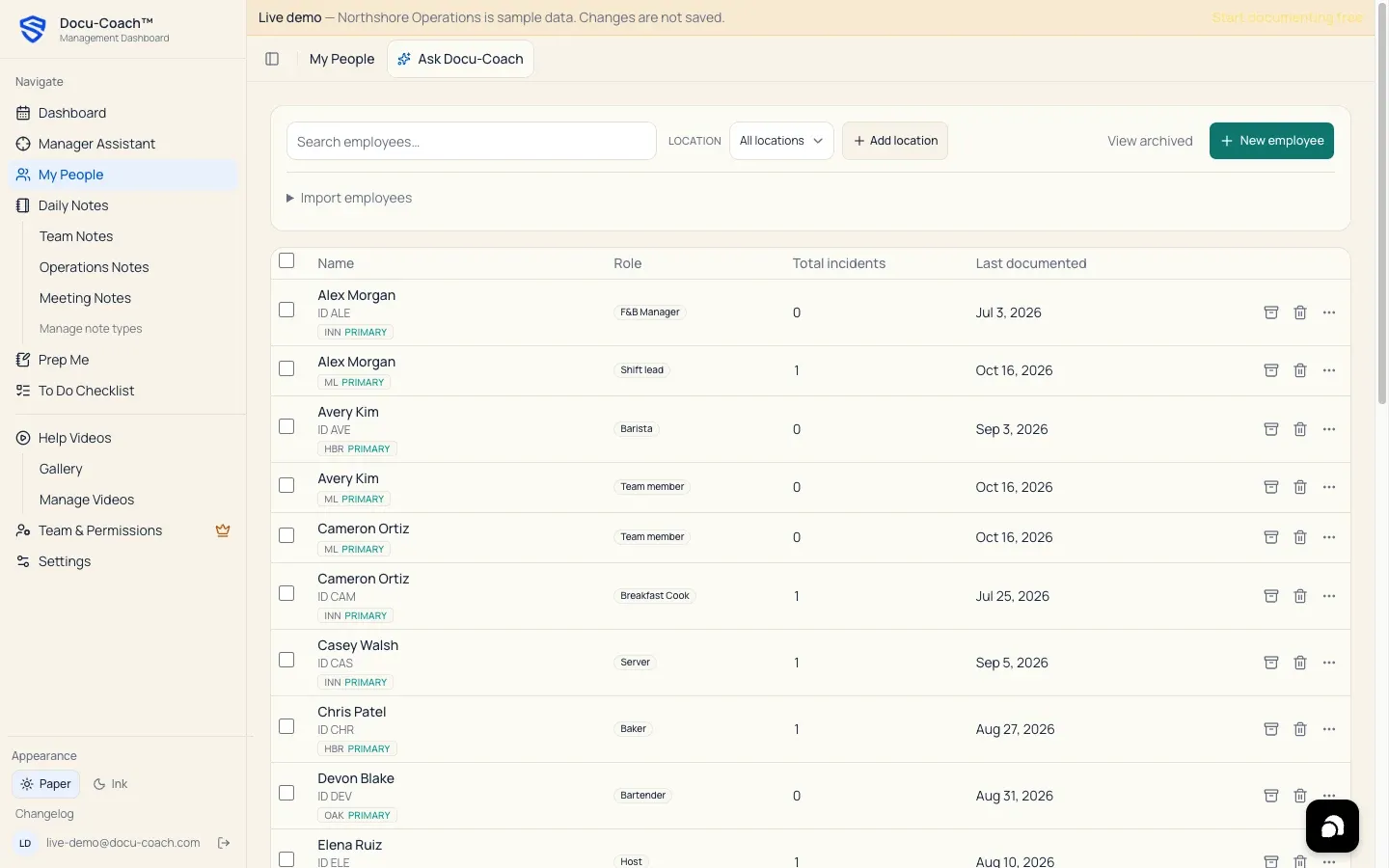
Task: Click the page vertical scrollbar
Action: tap(1382, 203)
